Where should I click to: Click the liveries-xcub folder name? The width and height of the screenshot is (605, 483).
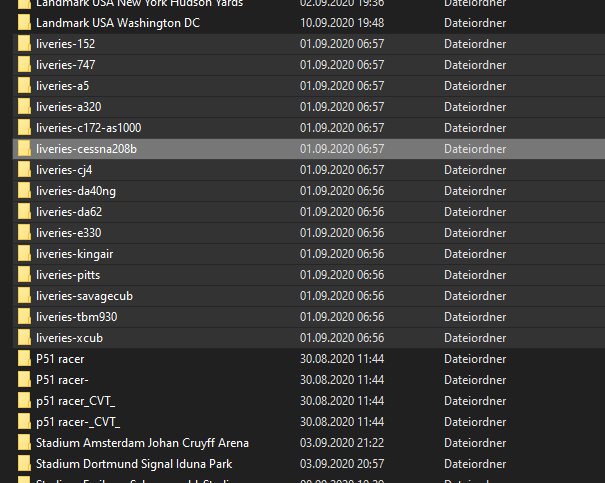pyautogui.click(x=69, y=338)
